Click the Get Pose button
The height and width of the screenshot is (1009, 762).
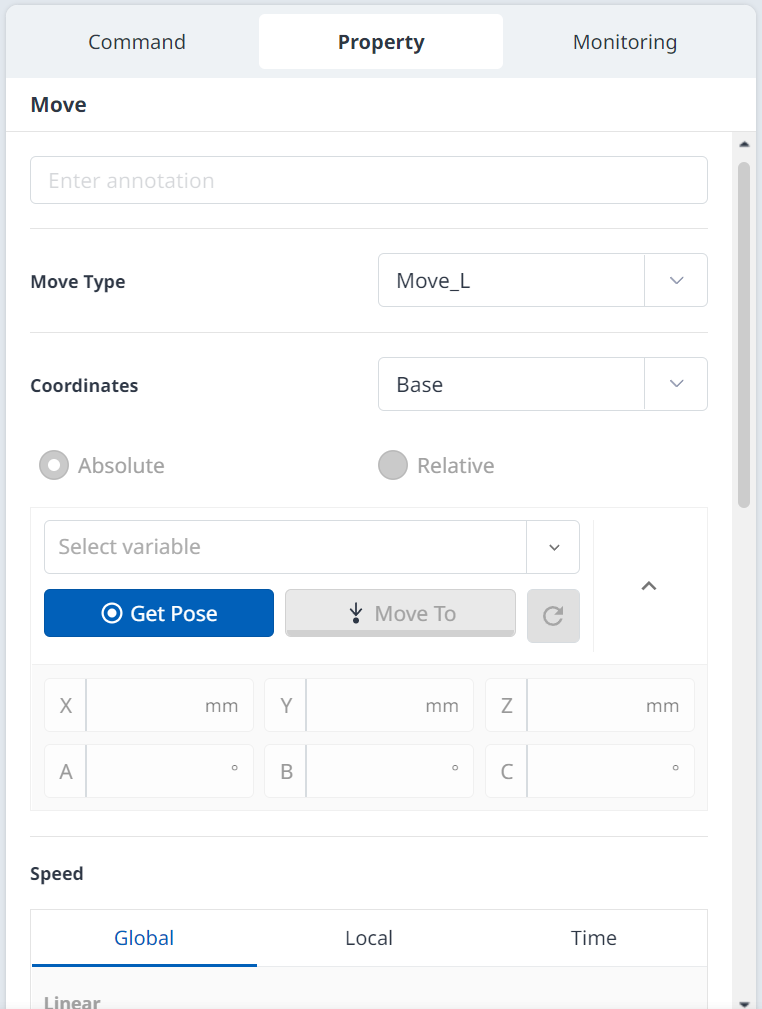pos(159,613)
